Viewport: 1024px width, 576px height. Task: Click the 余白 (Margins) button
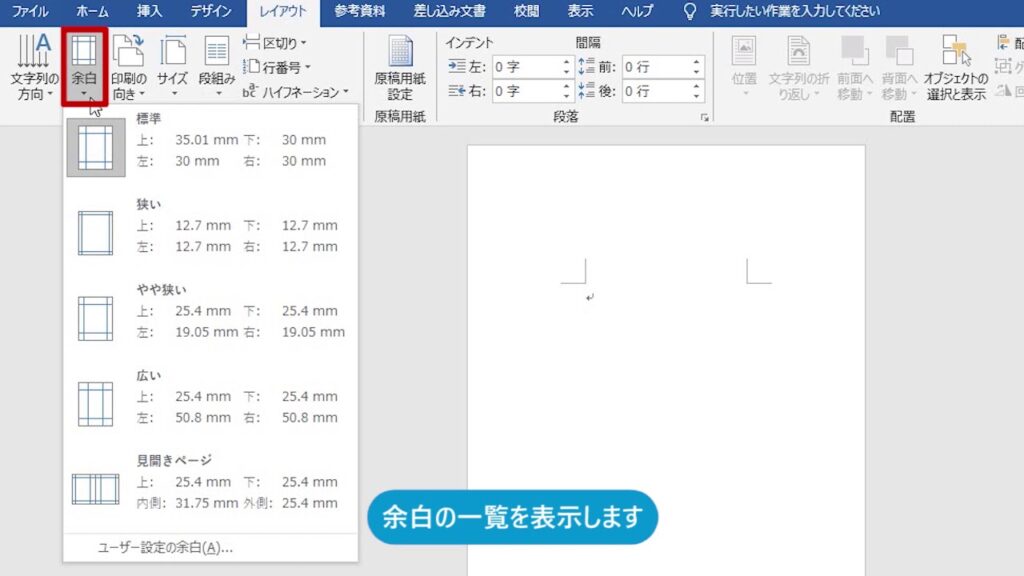(x=84, y=66)
